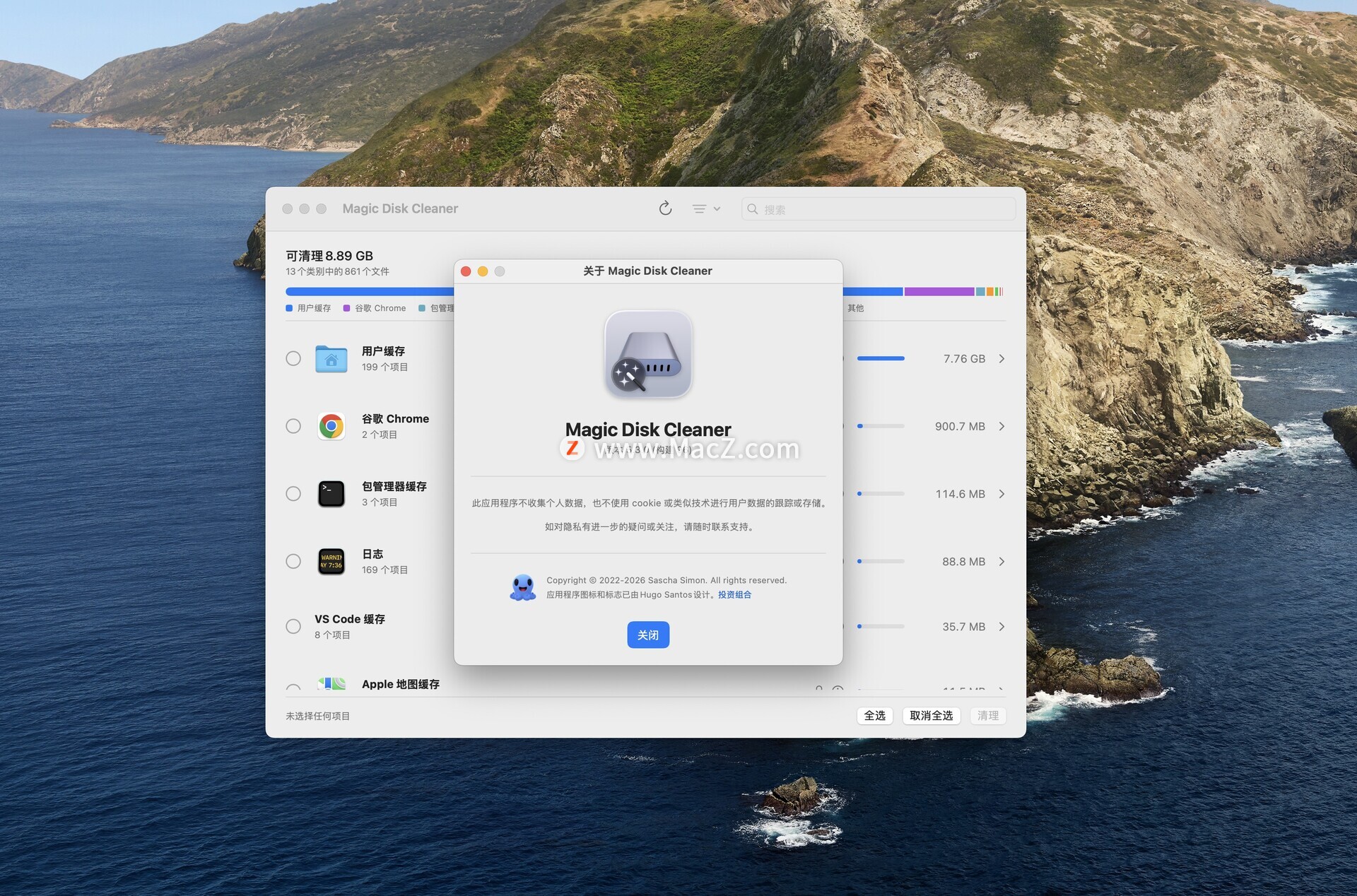The image size is (1357, 896).
Task: Click the purple segment of storage bar
Action: point(939,292)
